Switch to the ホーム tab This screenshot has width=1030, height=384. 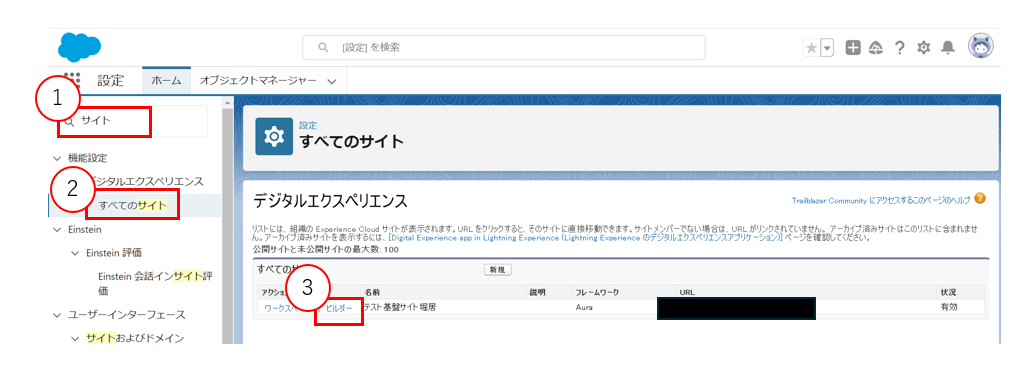(166, 81)
